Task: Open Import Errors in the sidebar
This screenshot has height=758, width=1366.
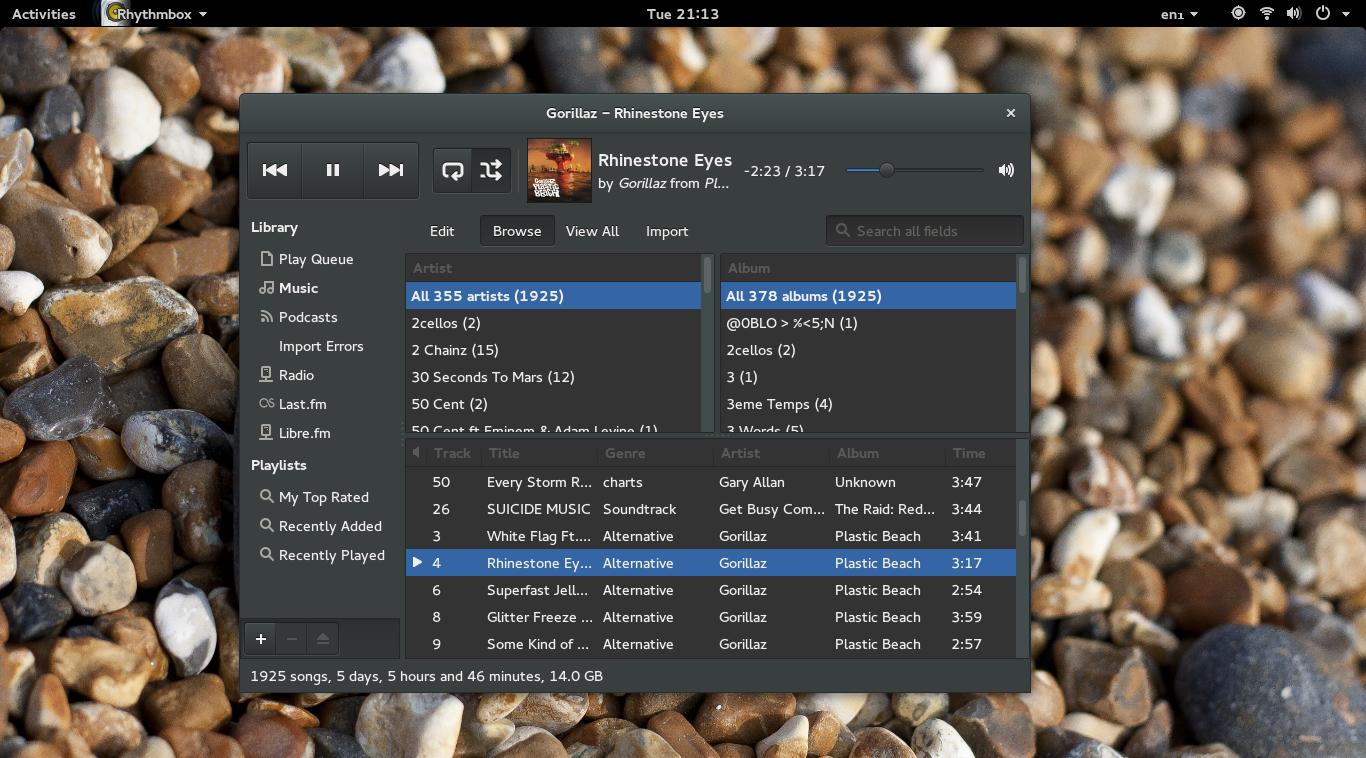Action: [x=320, y=346]
